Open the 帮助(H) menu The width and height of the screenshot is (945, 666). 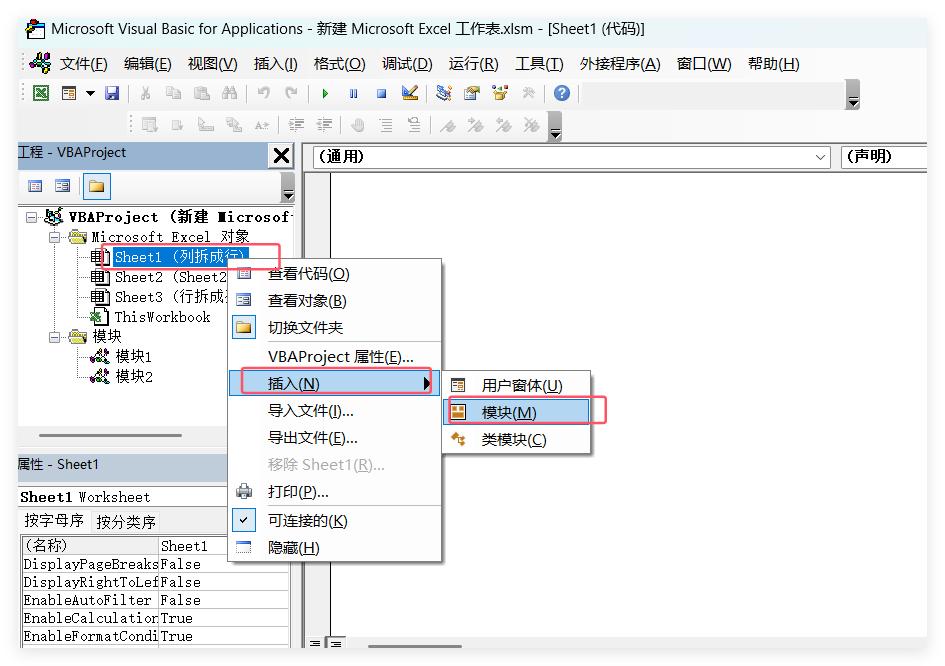tap(773, 63)
